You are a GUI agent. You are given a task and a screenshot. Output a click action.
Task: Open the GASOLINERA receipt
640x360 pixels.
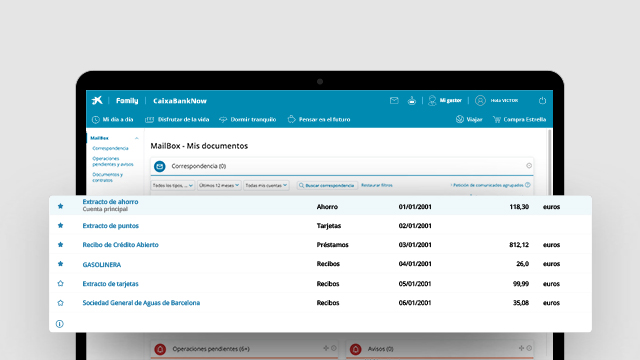[102, 264]
